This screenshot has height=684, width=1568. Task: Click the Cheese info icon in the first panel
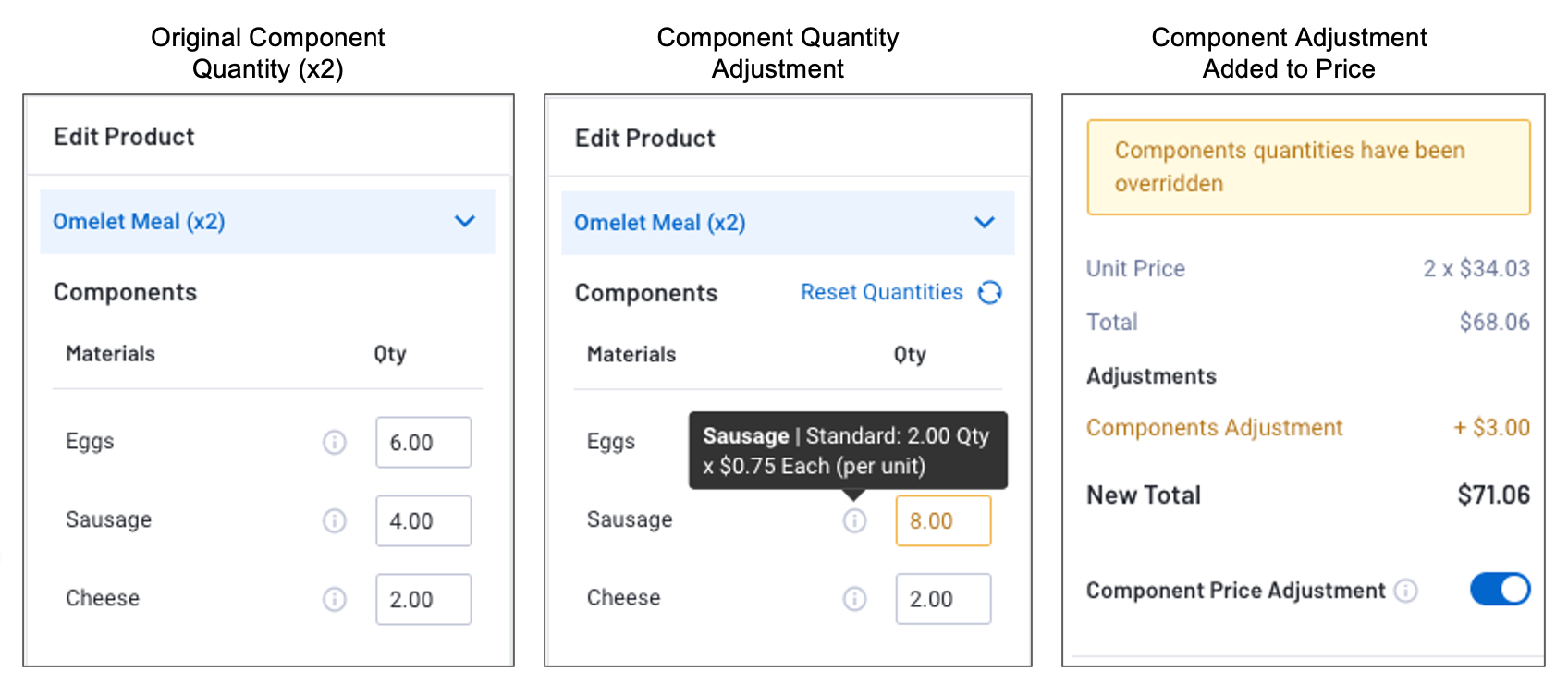click(334, 599)
